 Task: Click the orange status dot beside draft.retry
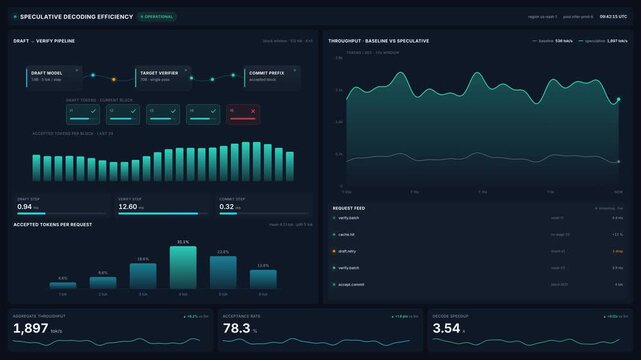334,251
